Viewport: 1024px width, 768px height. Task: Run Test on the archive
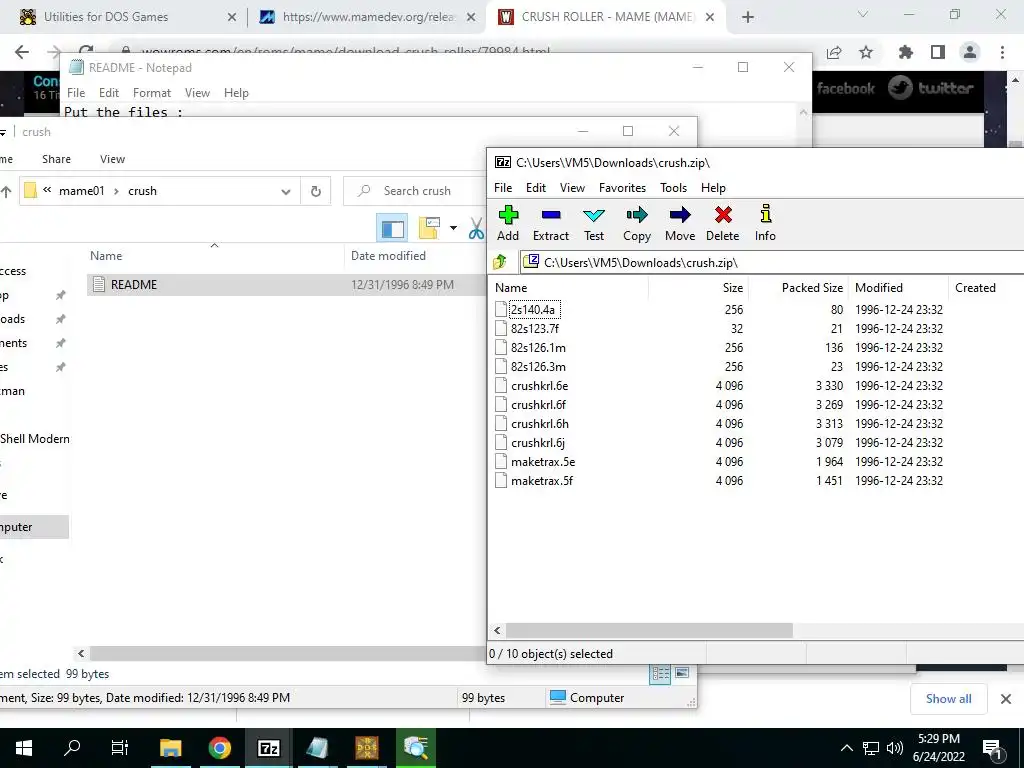click(x=594, y=223)
